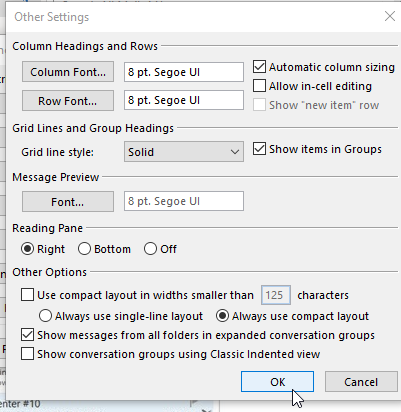The height and width of the screenshot is (412, 401).
Task: Choose Always use compact layout
Action: click(x=222, y=316)
